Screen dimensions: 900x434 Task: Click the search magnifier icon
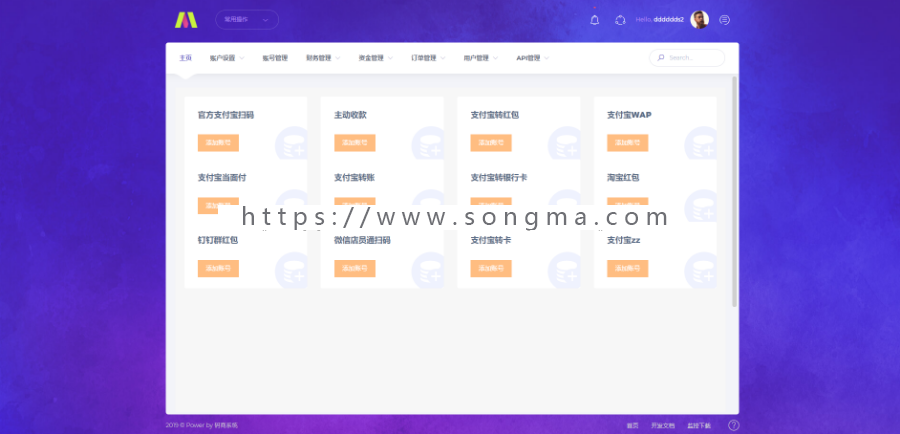pos(661,58)
